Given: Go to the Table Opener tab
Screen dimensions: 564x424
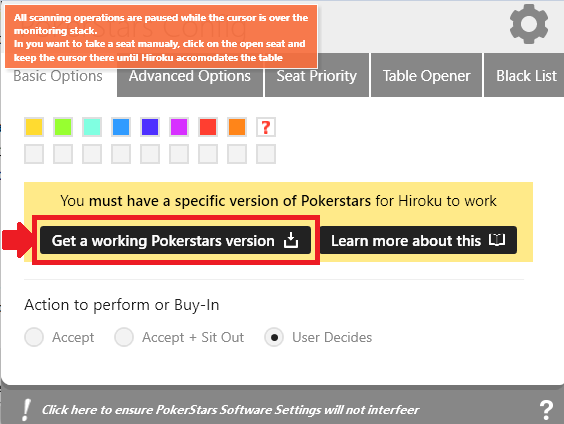Looking at the screenshot, I should (426, 76).
